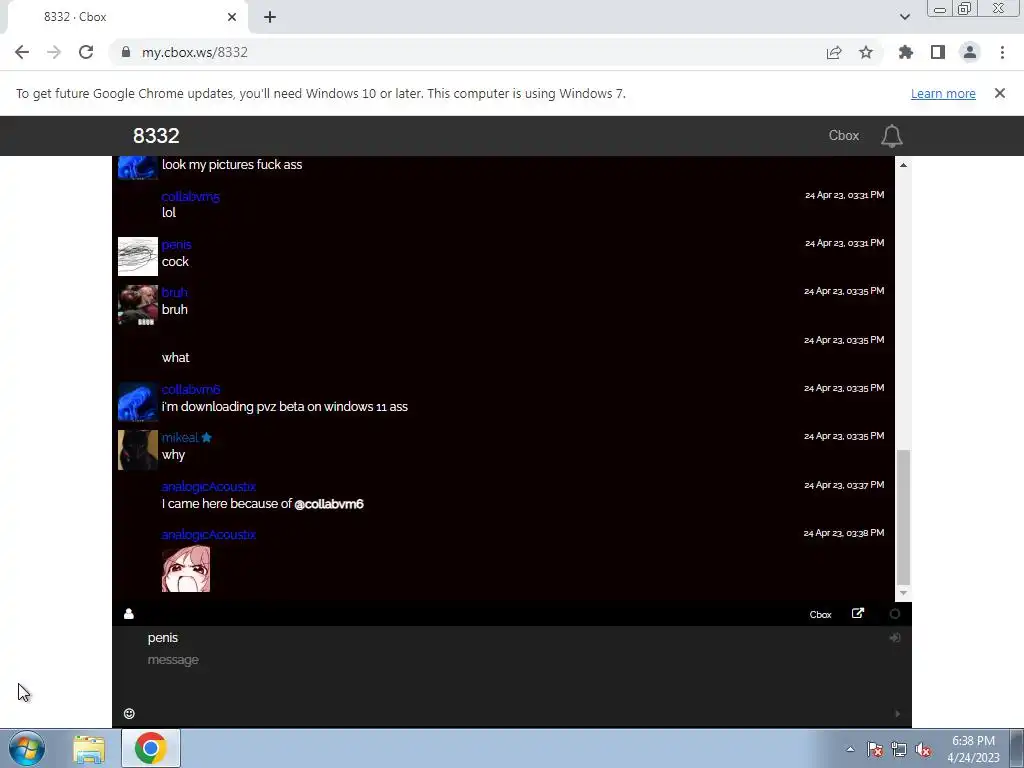
Task: Click the chat scrollbar thumb
Action: click(903, 517)
